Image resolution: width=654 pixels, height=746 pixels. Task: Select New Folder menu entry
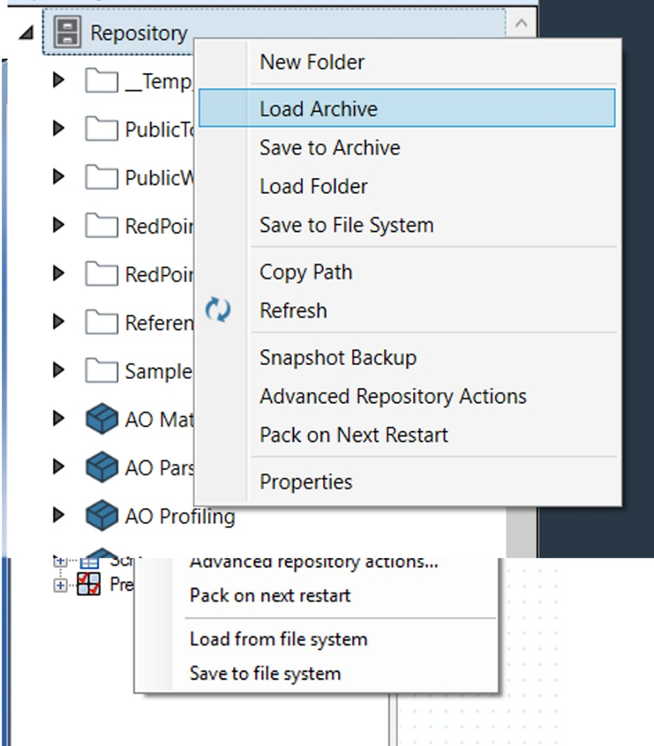pyautogui.click(x=312, y=62)
